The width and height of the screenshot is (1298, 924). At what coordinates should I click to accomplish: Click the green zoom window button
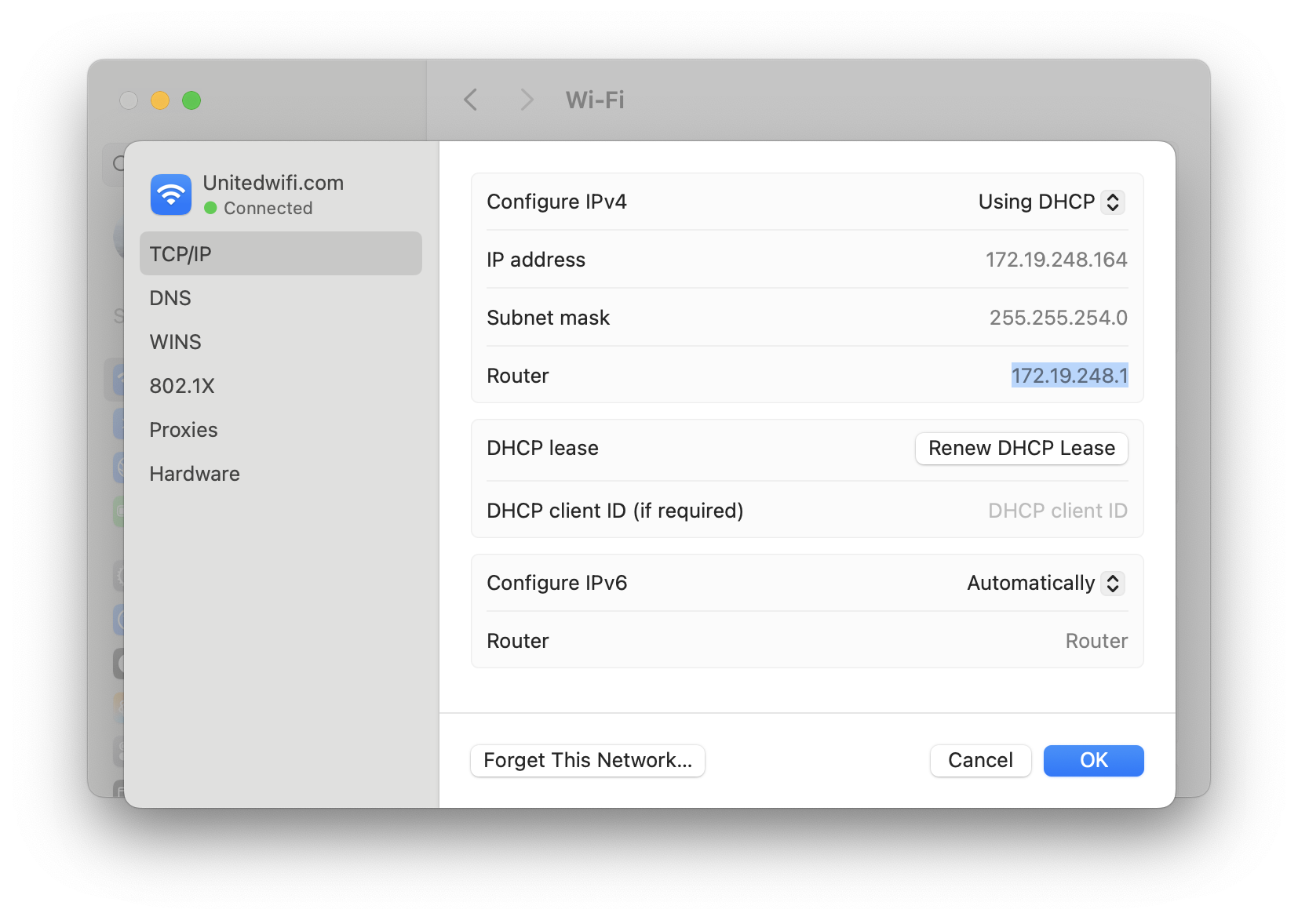tap(191, 100)
